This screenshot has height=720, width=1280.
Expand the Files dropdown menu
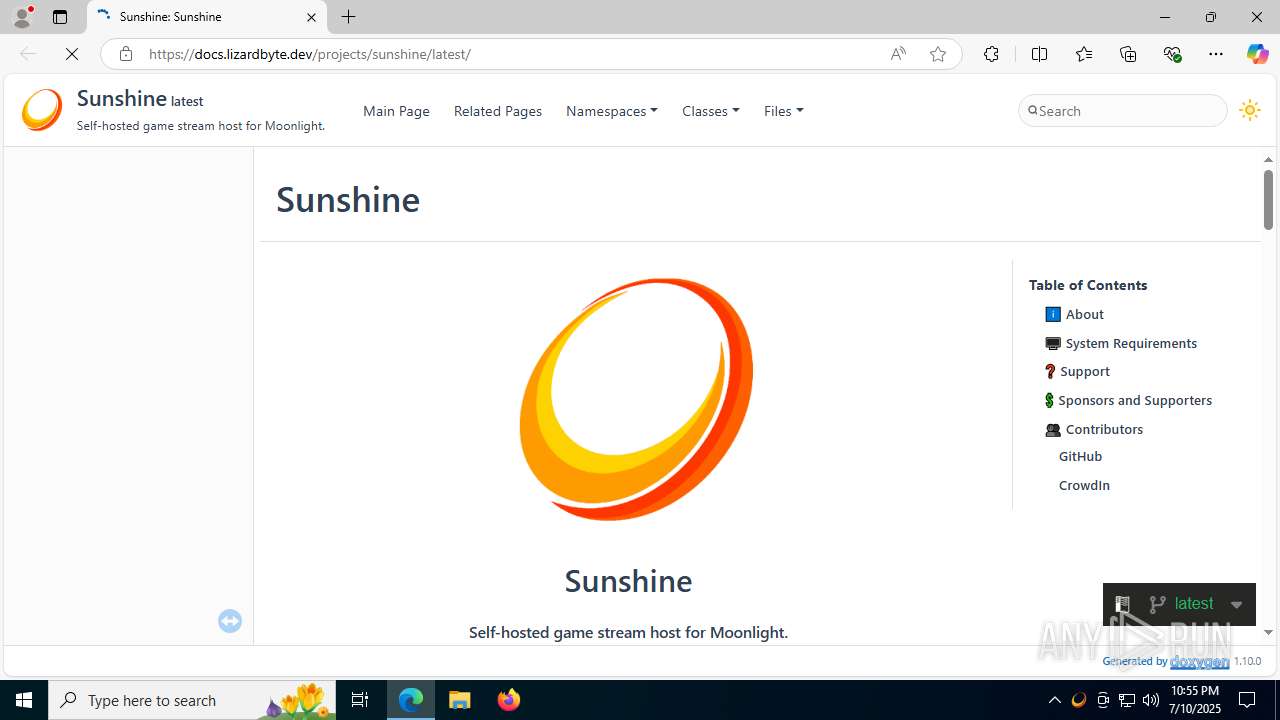784,111
